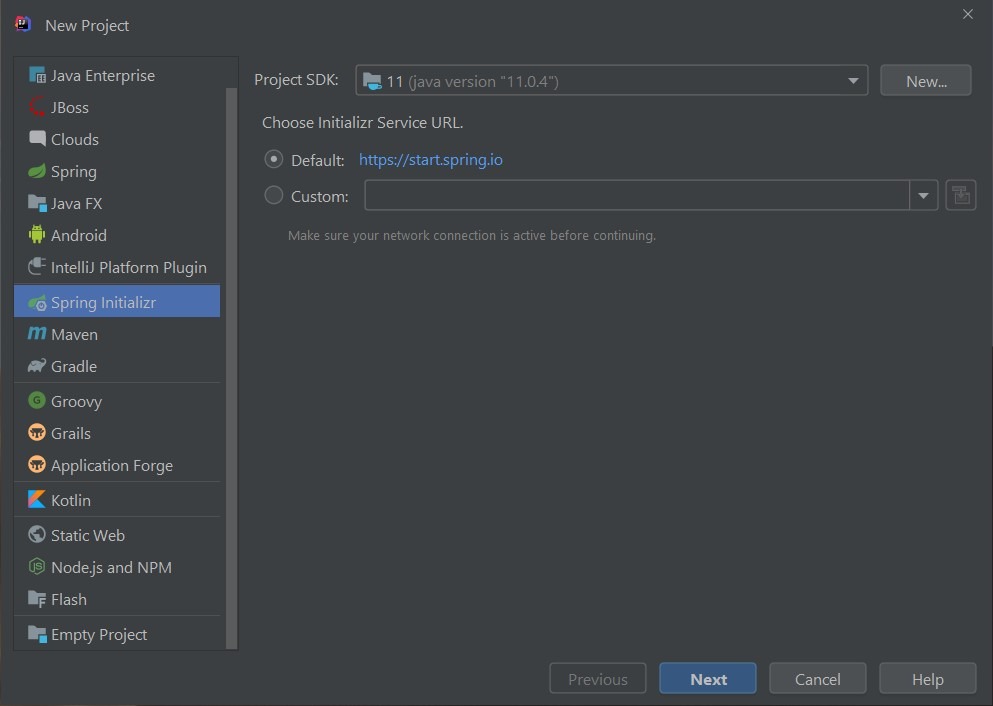Click the Gradle elephant icon
The image size is (993, 706).
tap(37, 366)
